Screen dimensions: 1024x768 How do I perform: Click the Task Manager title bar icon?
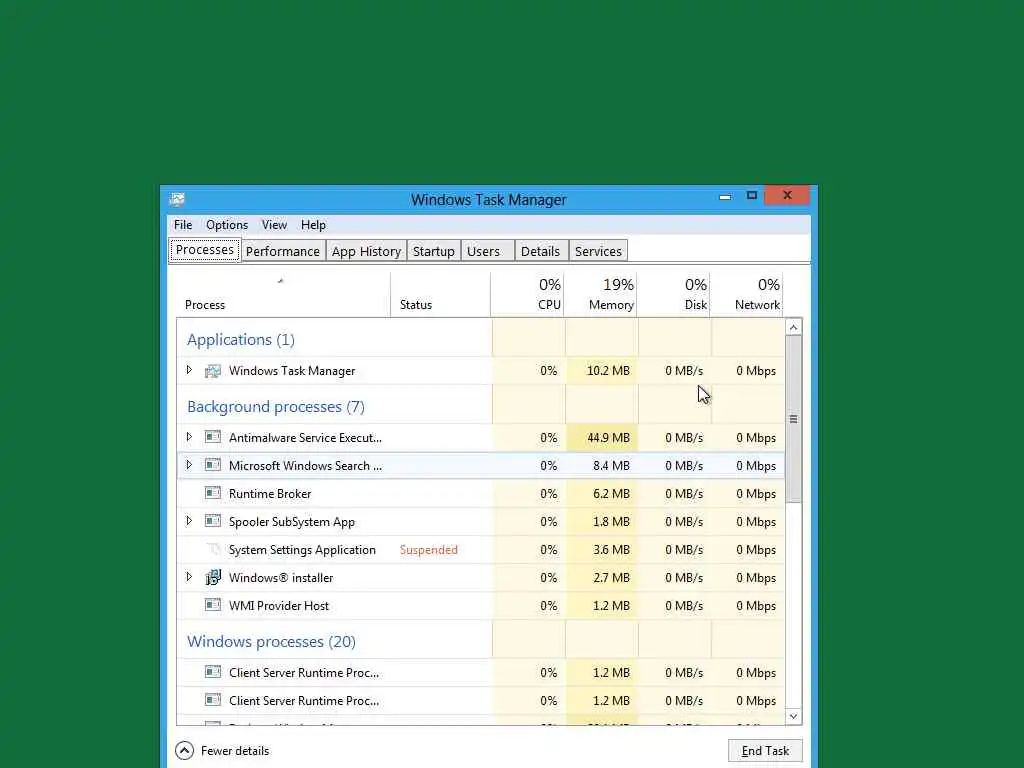[177, 199]
